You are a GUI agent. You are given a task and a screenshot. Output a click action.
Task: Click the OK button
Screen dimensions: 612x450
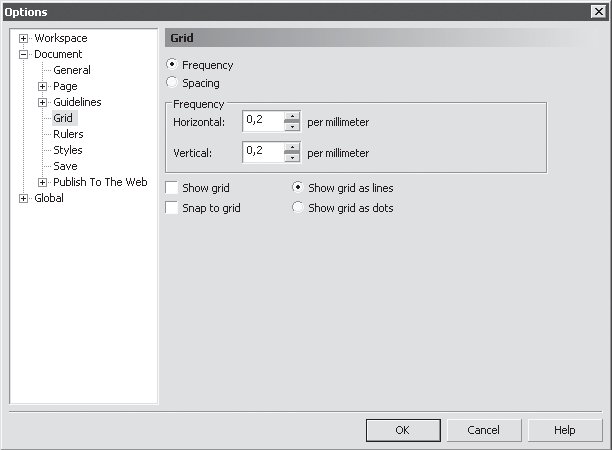click(x=403, y=430)
